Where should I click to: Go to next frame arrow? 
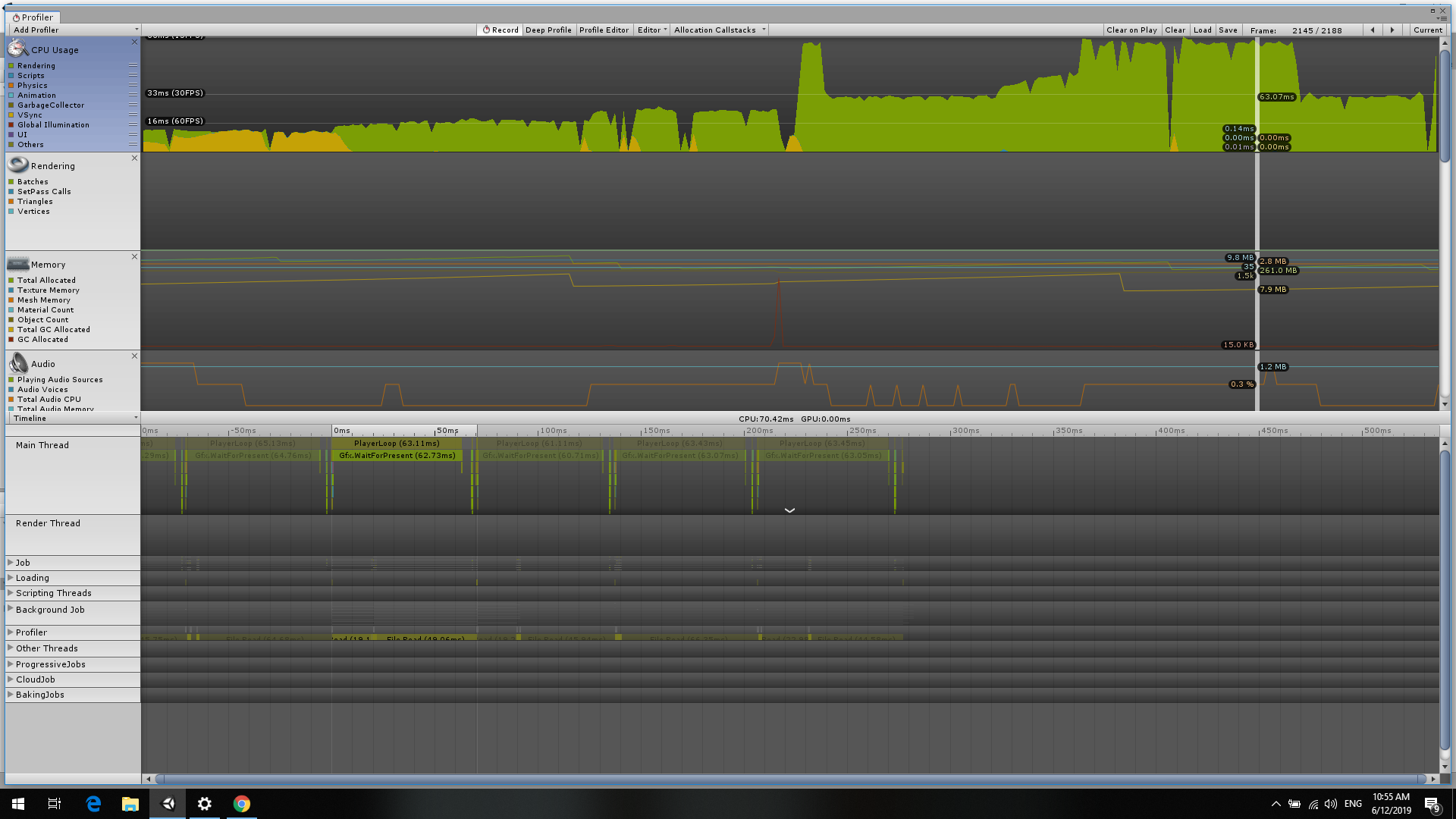pos(1392,30)
